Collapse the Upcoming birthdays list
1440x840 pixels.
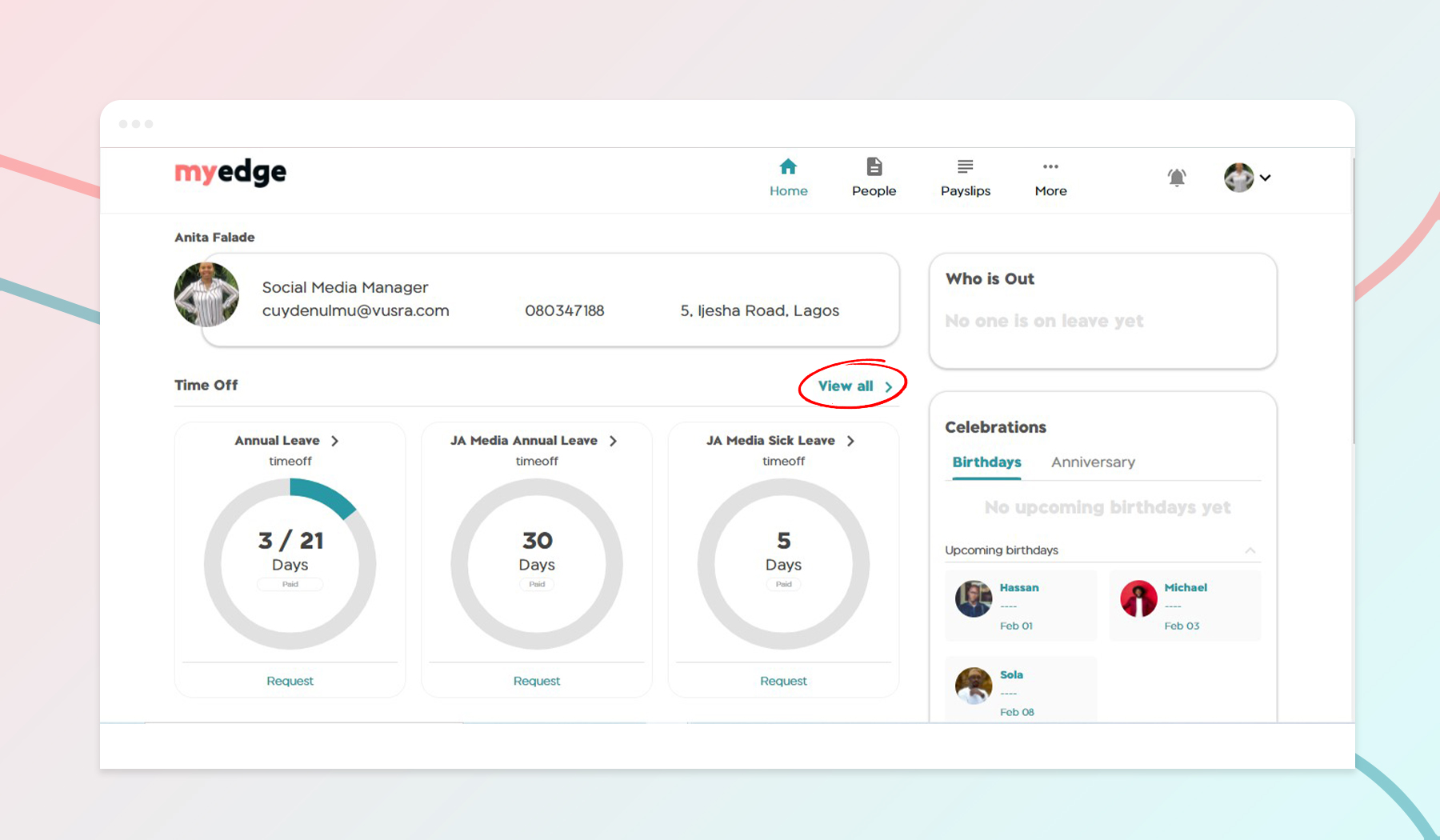coord(1250,550)
